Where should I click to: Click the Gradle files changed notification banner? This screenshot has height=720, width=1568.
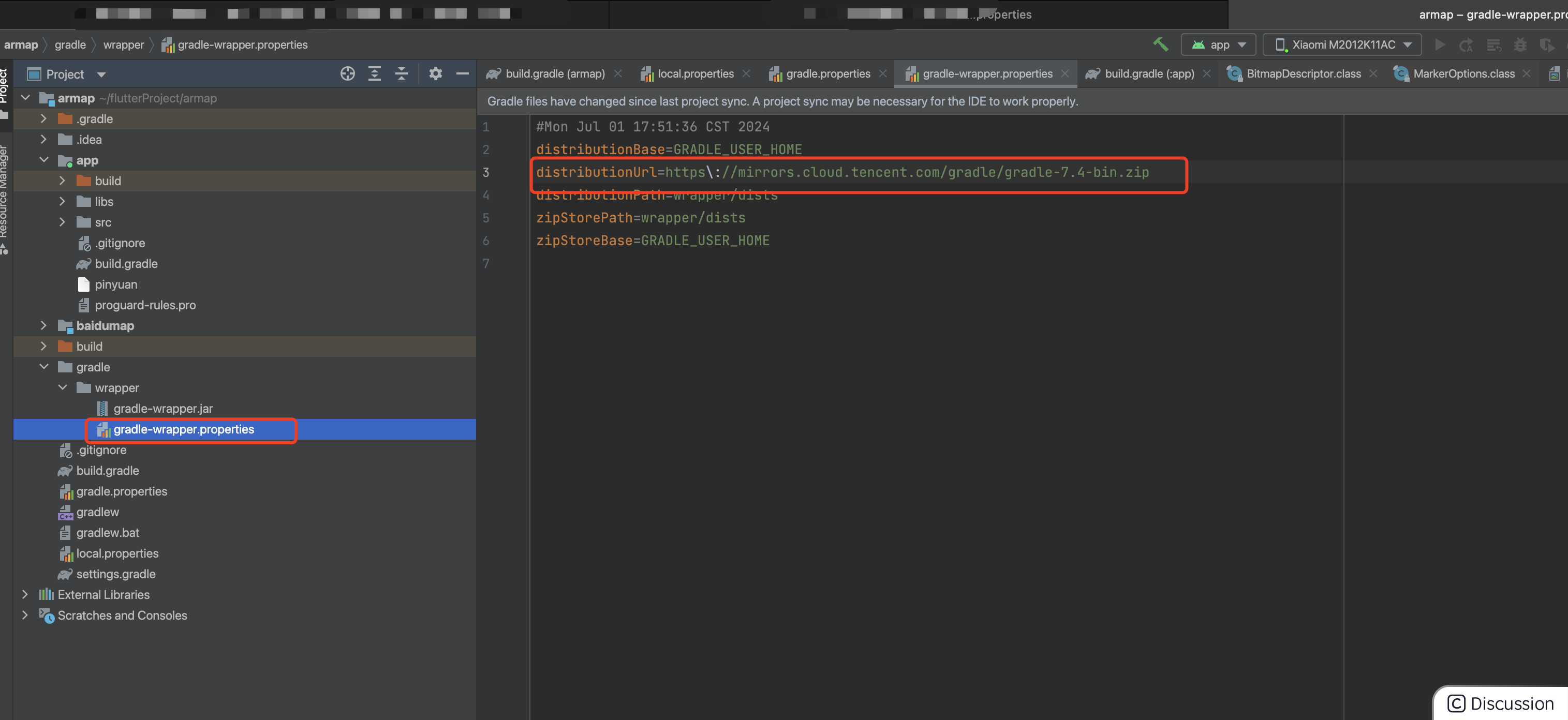click(x=1022, y=101)
